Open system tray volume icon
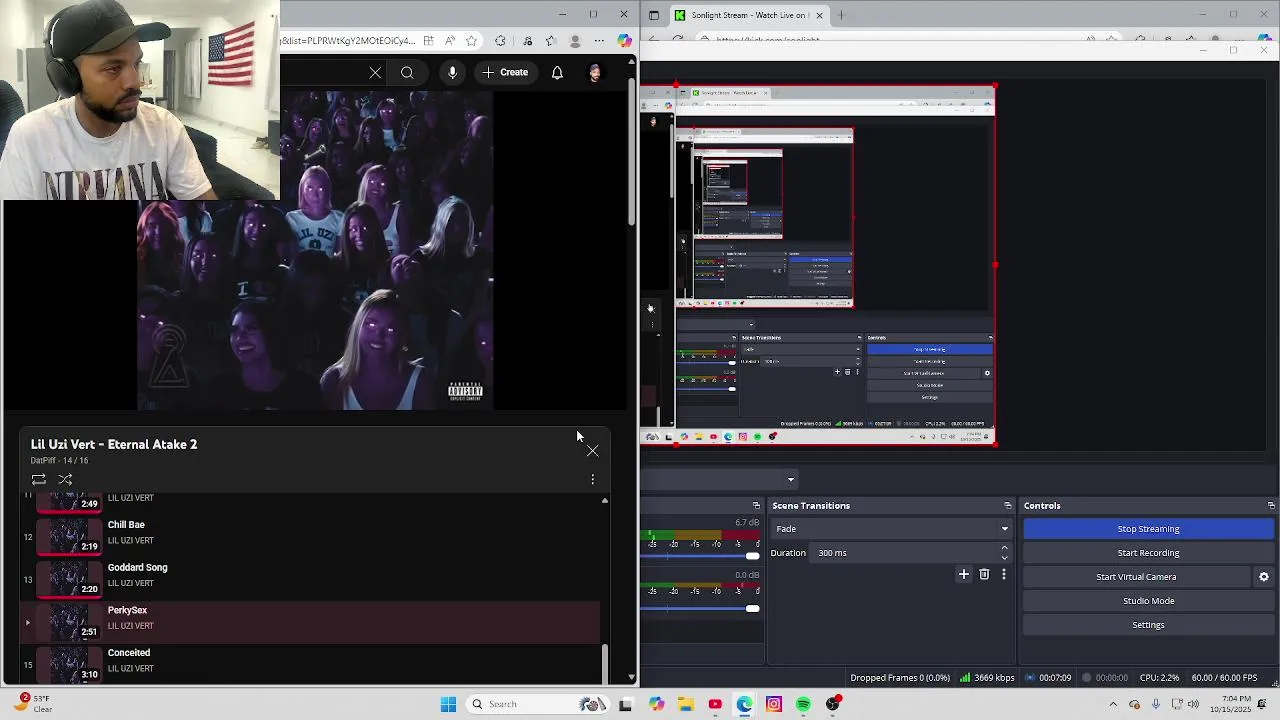This screenshot has height=720, width=1280. (1192, 704)
